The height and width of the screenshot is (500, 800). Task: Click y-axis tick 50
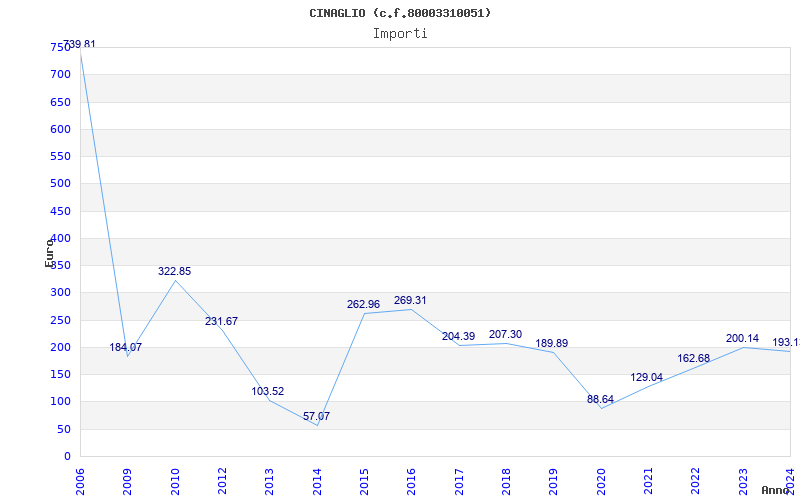coord(63,430)
